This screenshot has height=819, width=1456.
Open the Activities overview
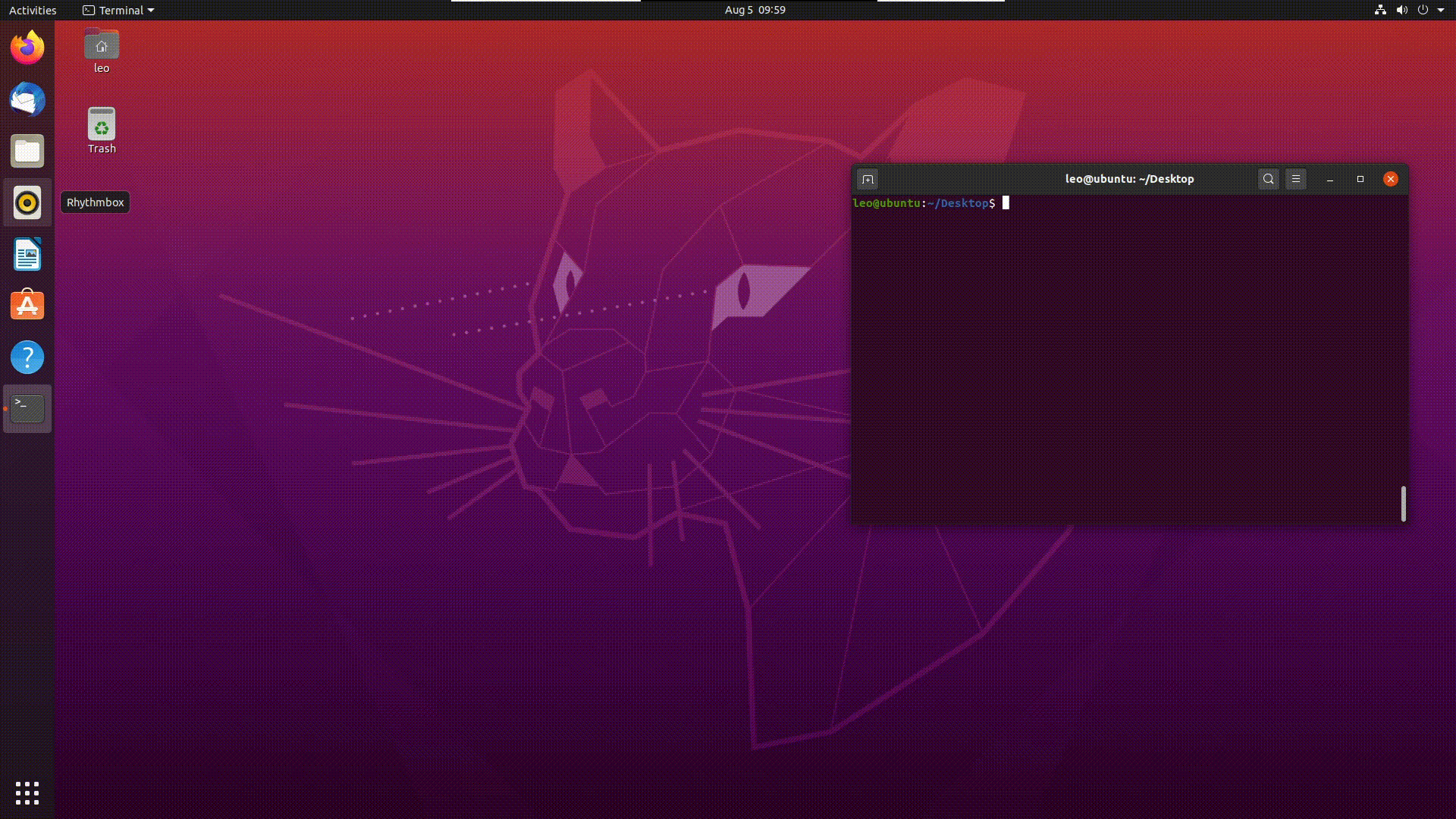(33, 10)
